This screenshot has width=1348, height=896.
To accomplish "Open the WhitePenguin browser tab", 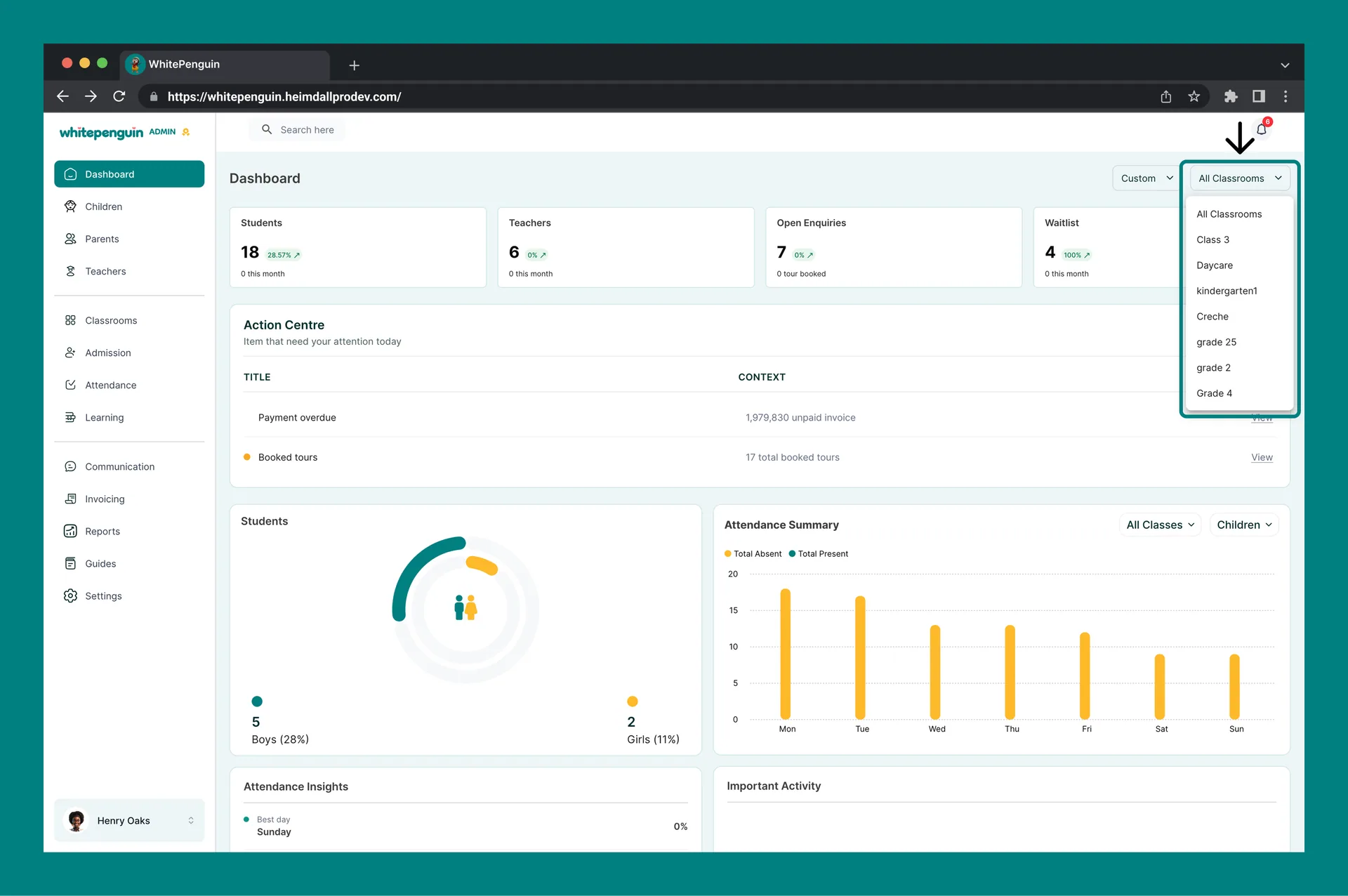I will pos(225,65).
